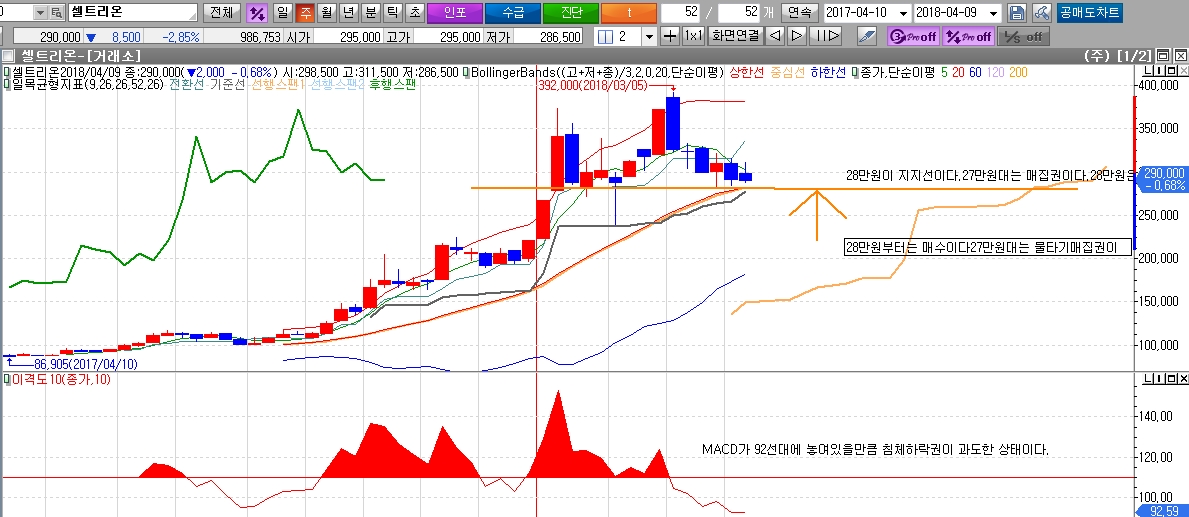Toggle the percent/price comparison icon
The image size is (1189, 517).
tap(257, 13)
